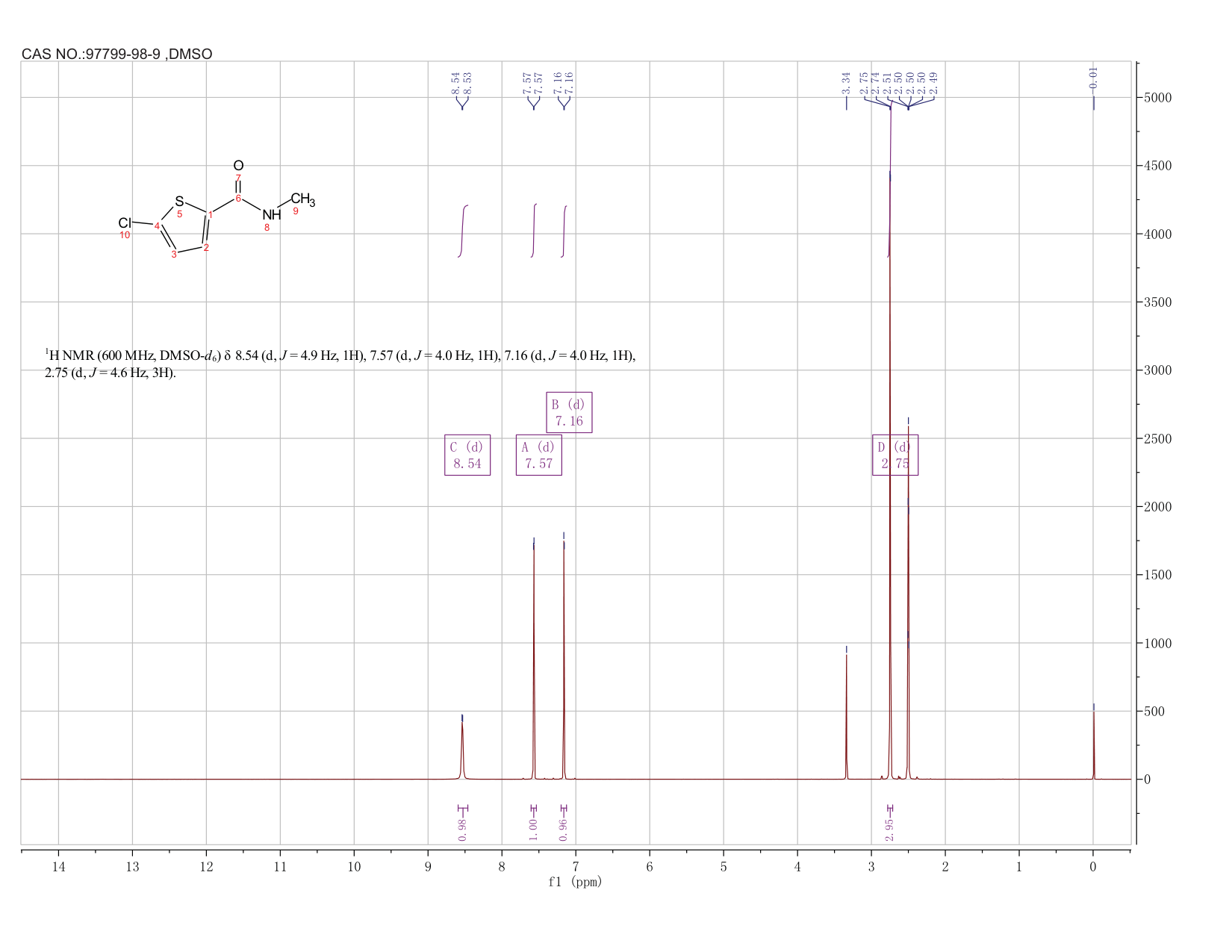This screenshot has height=952, width=1232.
Task: Click the carbonyl O atom in structure
Action: tap(238, 165)
